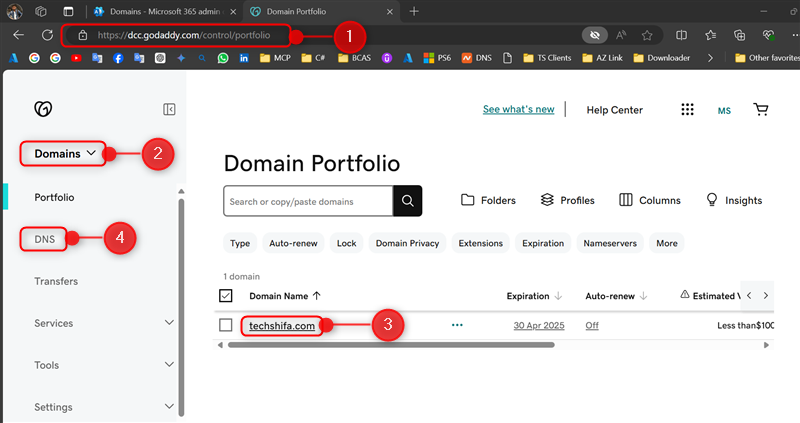
Task: Open the Profiles button
Action: pos(567,200)
